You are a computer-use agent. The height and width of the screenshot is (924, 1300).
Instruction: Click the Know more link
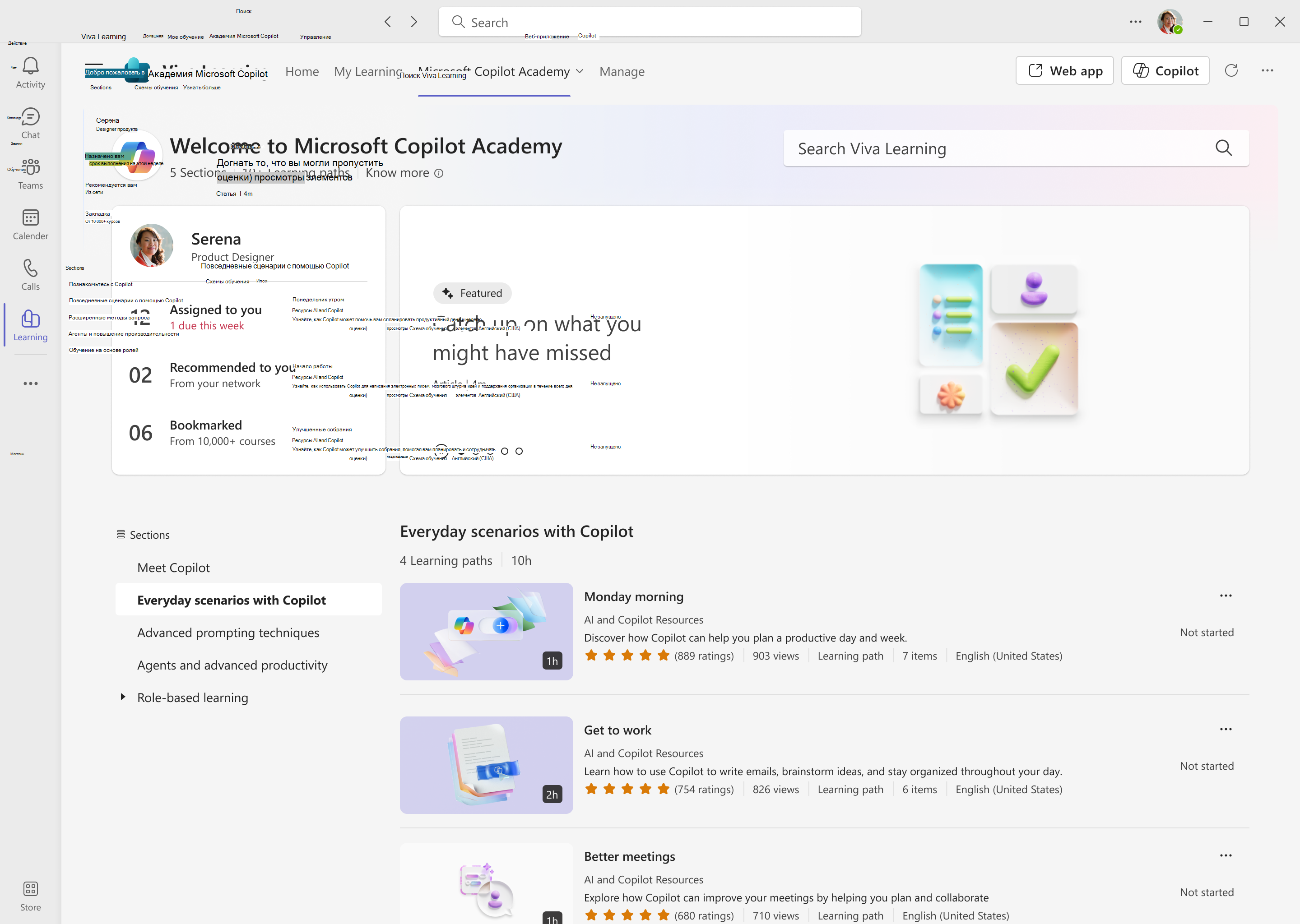pyautogui.click(x=397, y=173)
